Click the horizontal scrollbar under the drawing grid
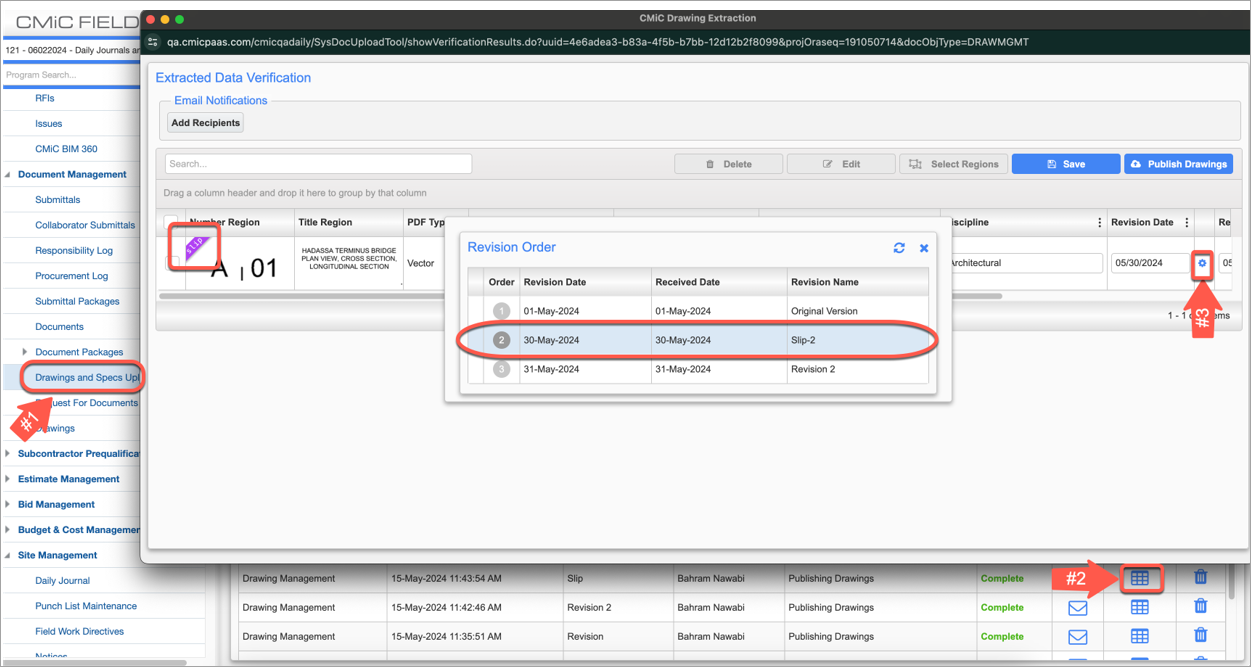The width and height of the screenshot is (1251, 667). coord(580,296)
